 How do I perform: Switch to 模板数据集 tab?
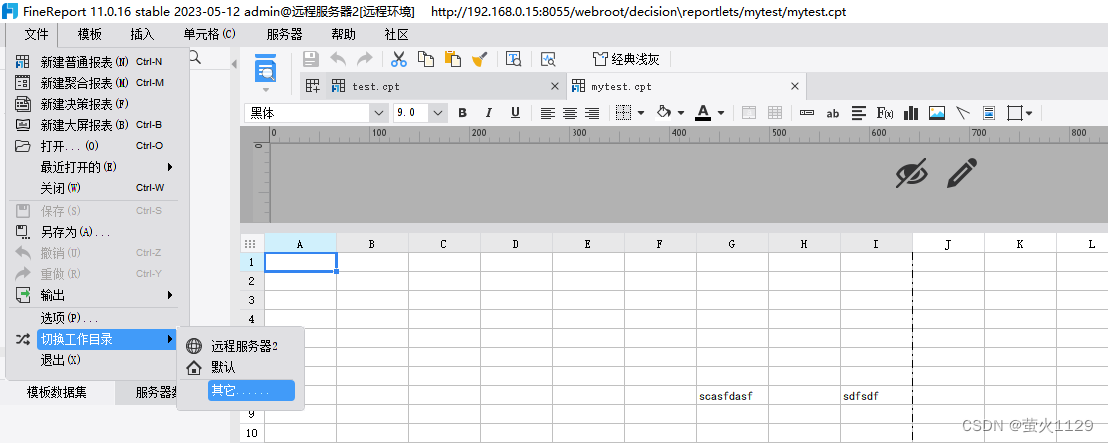(x=57, y=392)
